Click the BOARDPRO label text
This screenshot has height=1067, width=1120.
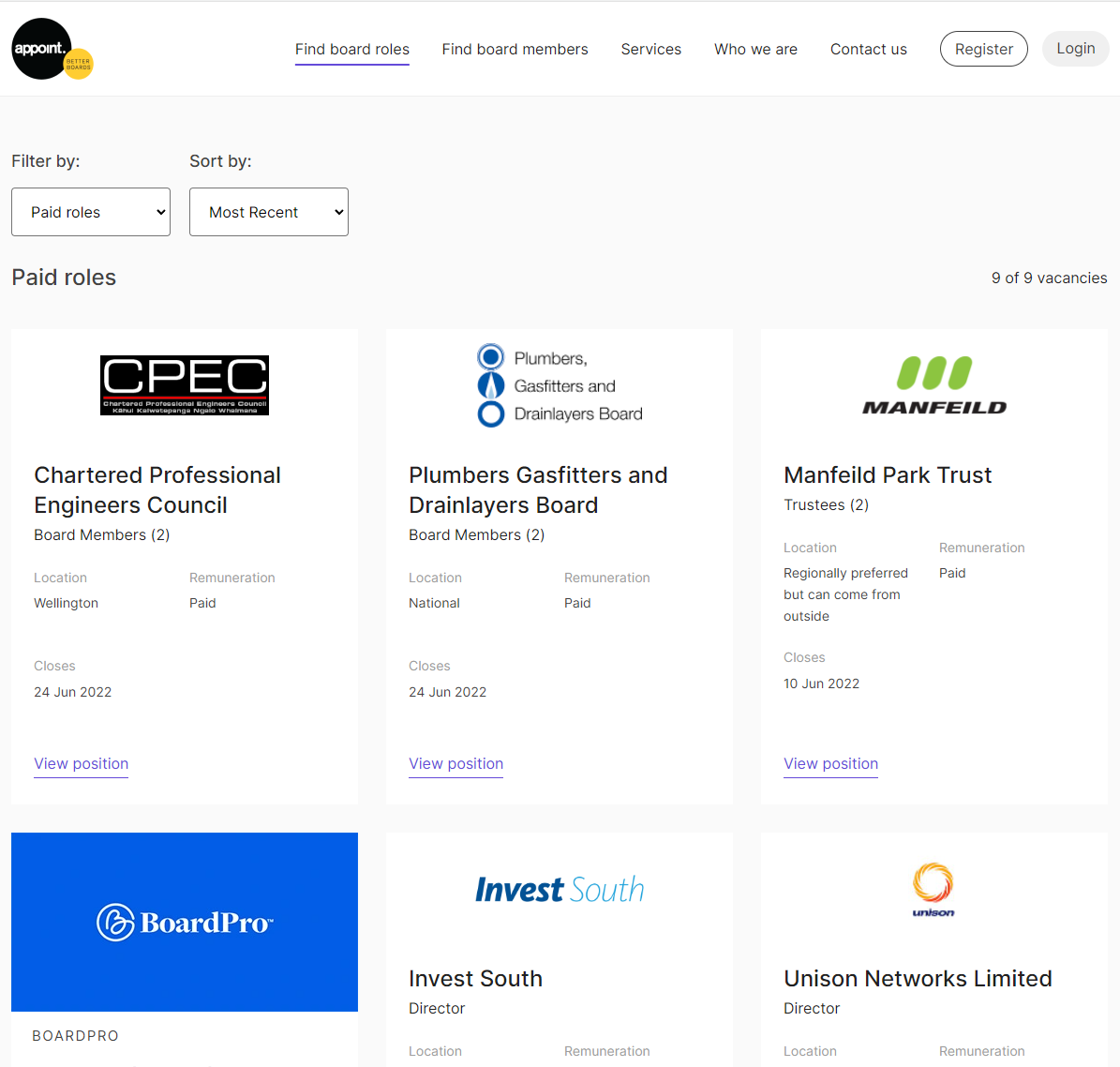click(x=75, y=1035)
